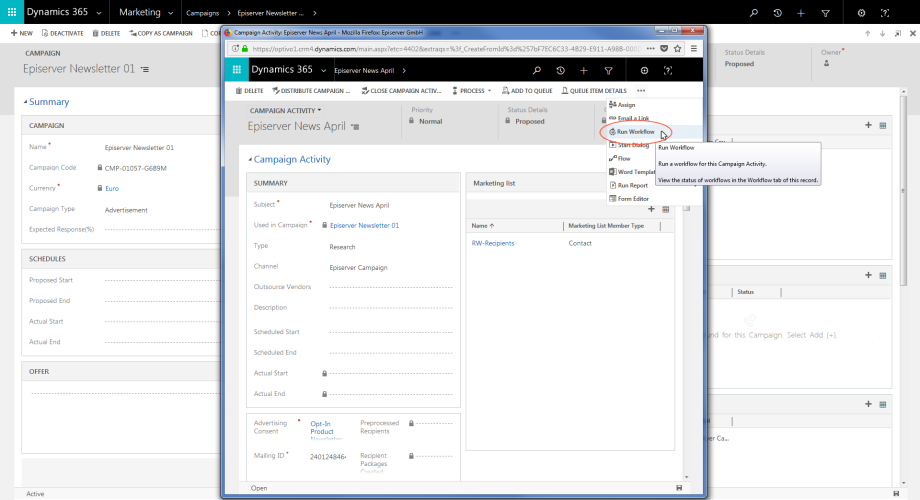Click DISTRIBUTE CAMPAIGN button
920x500 pixels.
311,90
